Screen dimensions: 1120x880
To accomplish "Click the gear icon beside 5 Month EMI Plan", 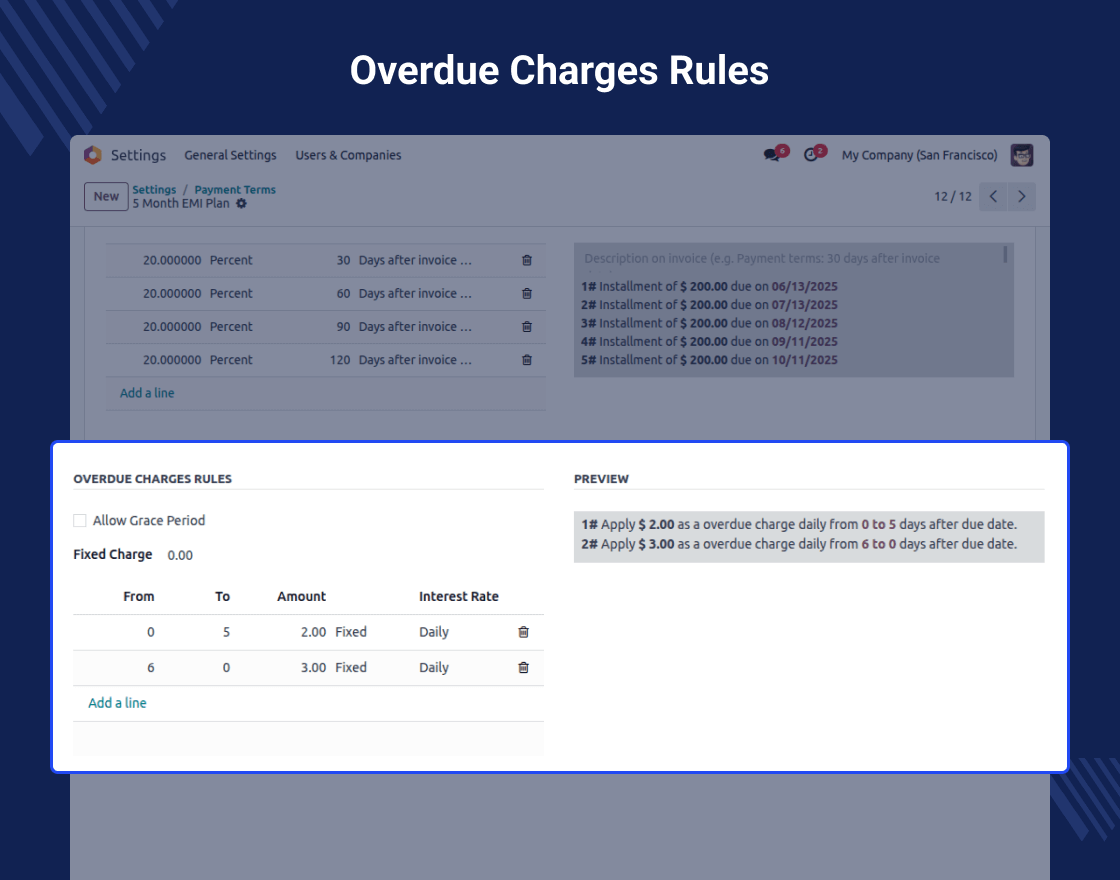I will (x=241, y=204).
